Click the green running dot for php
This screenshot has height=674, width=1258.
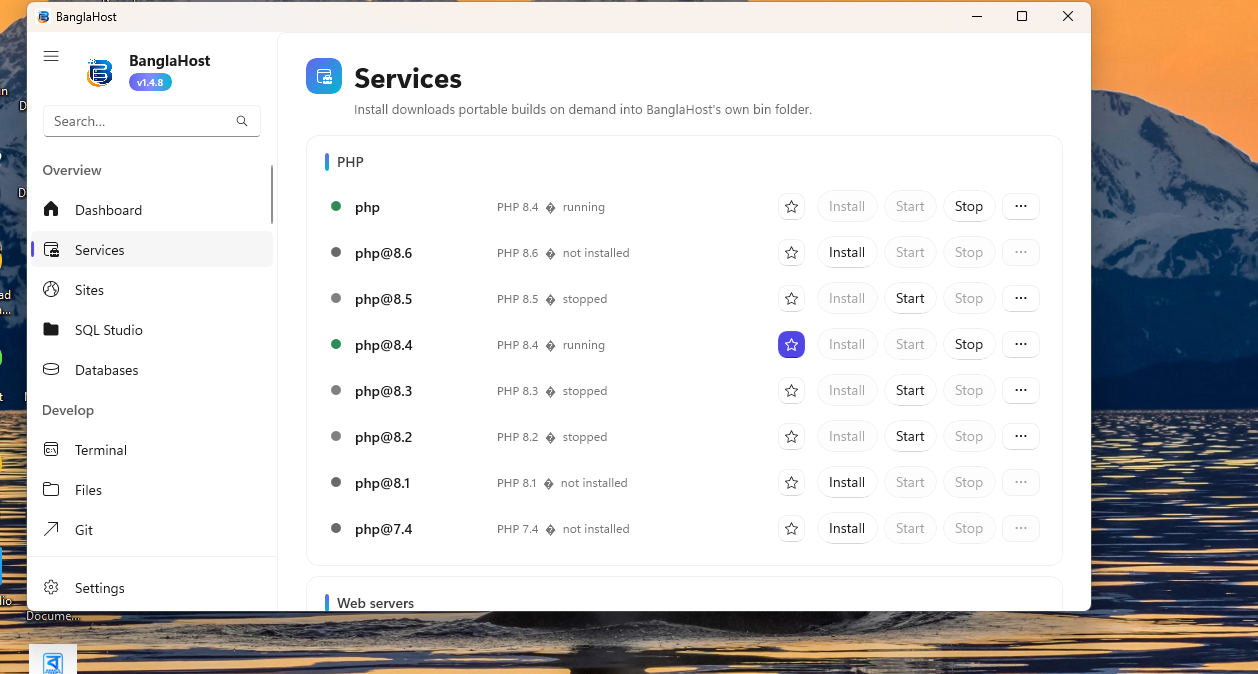tap(336, 206)
